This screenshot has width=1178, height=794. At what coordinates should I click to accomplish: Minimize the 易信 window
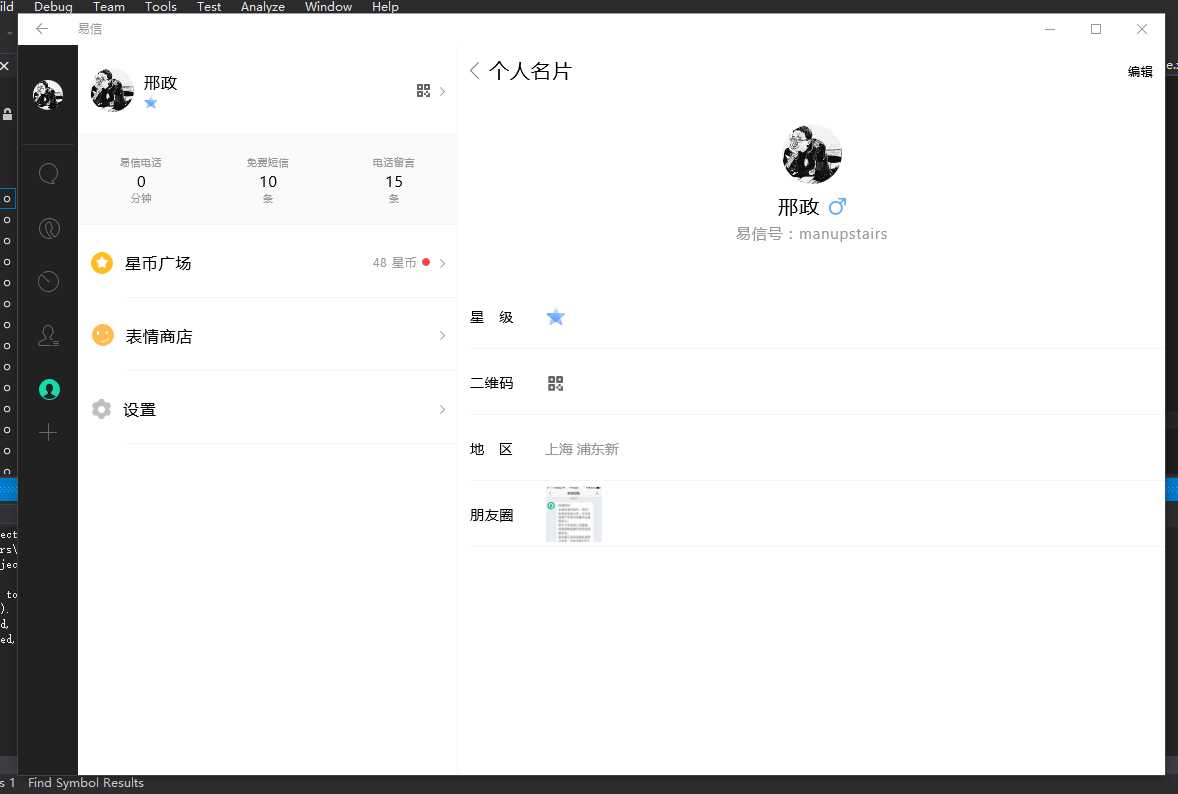(x=1050, y=29)
